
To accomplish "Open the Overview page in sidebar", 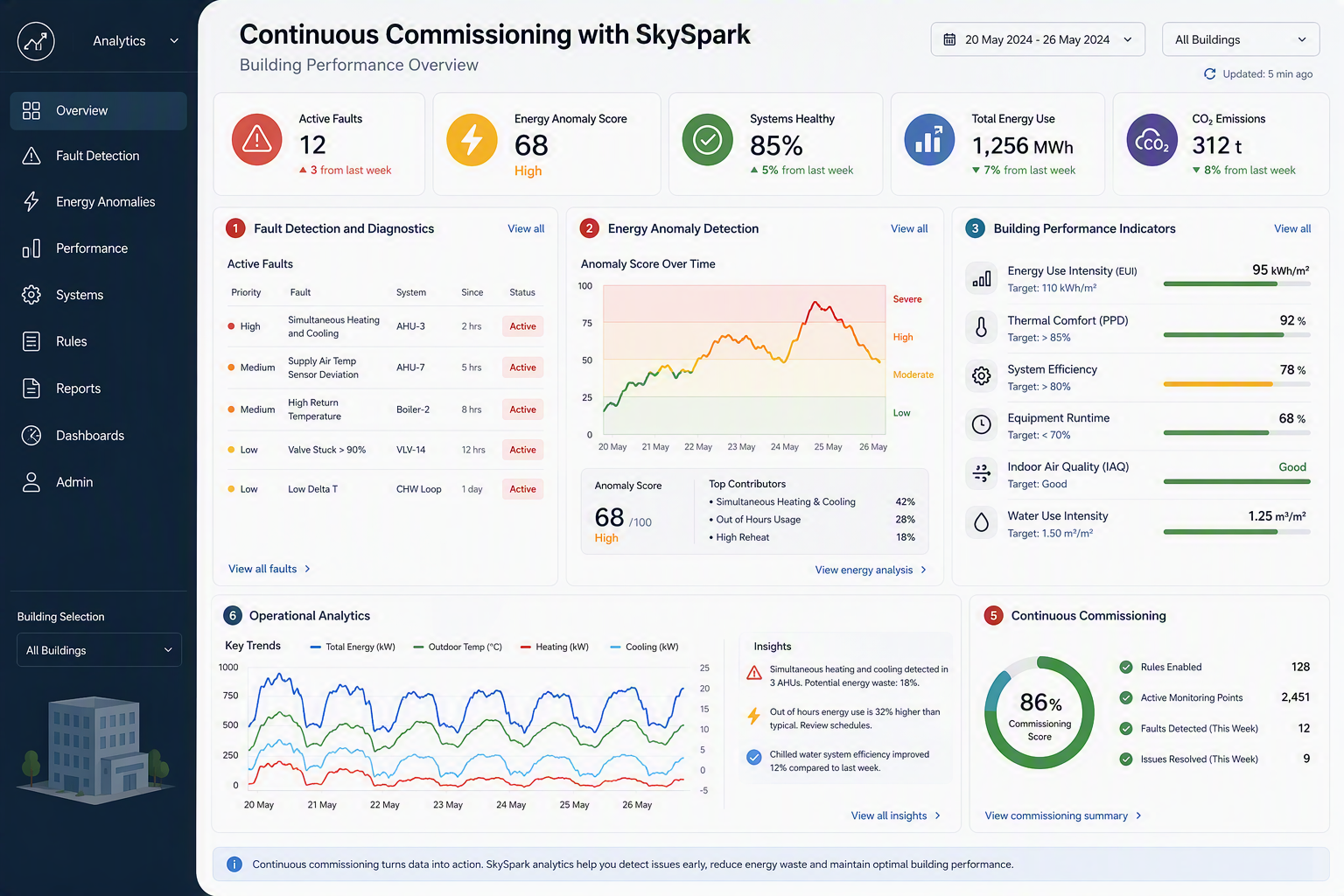I will (x=98, y=111).
